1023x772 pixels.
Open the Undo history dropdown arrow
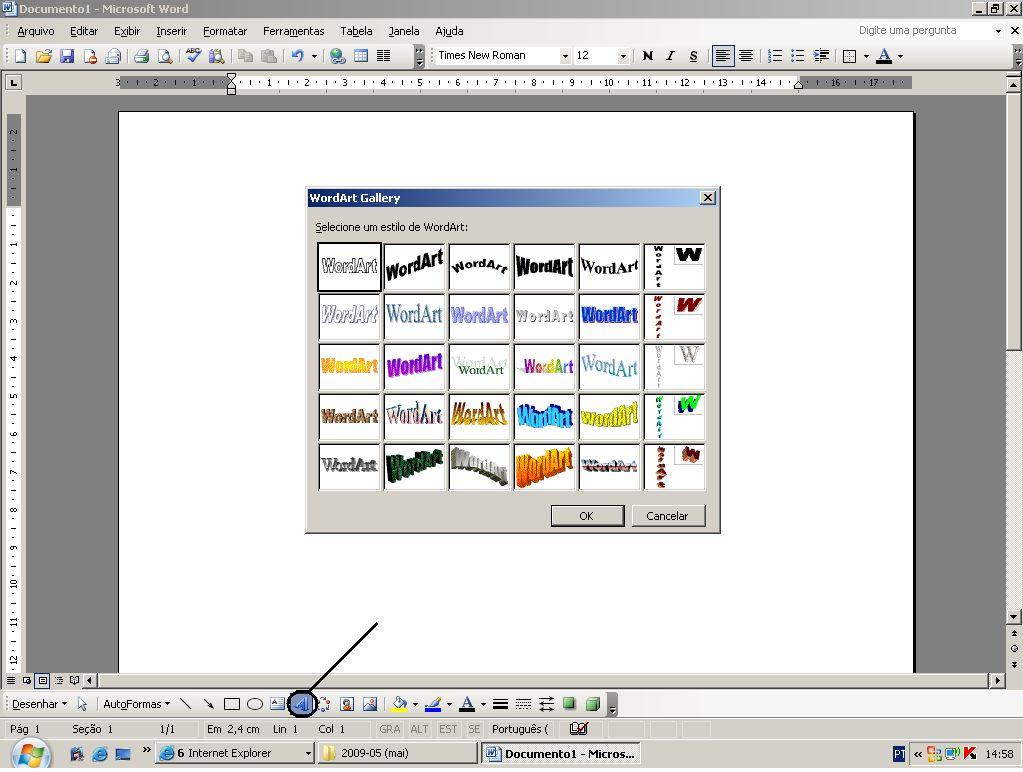(x=314, y=56)
